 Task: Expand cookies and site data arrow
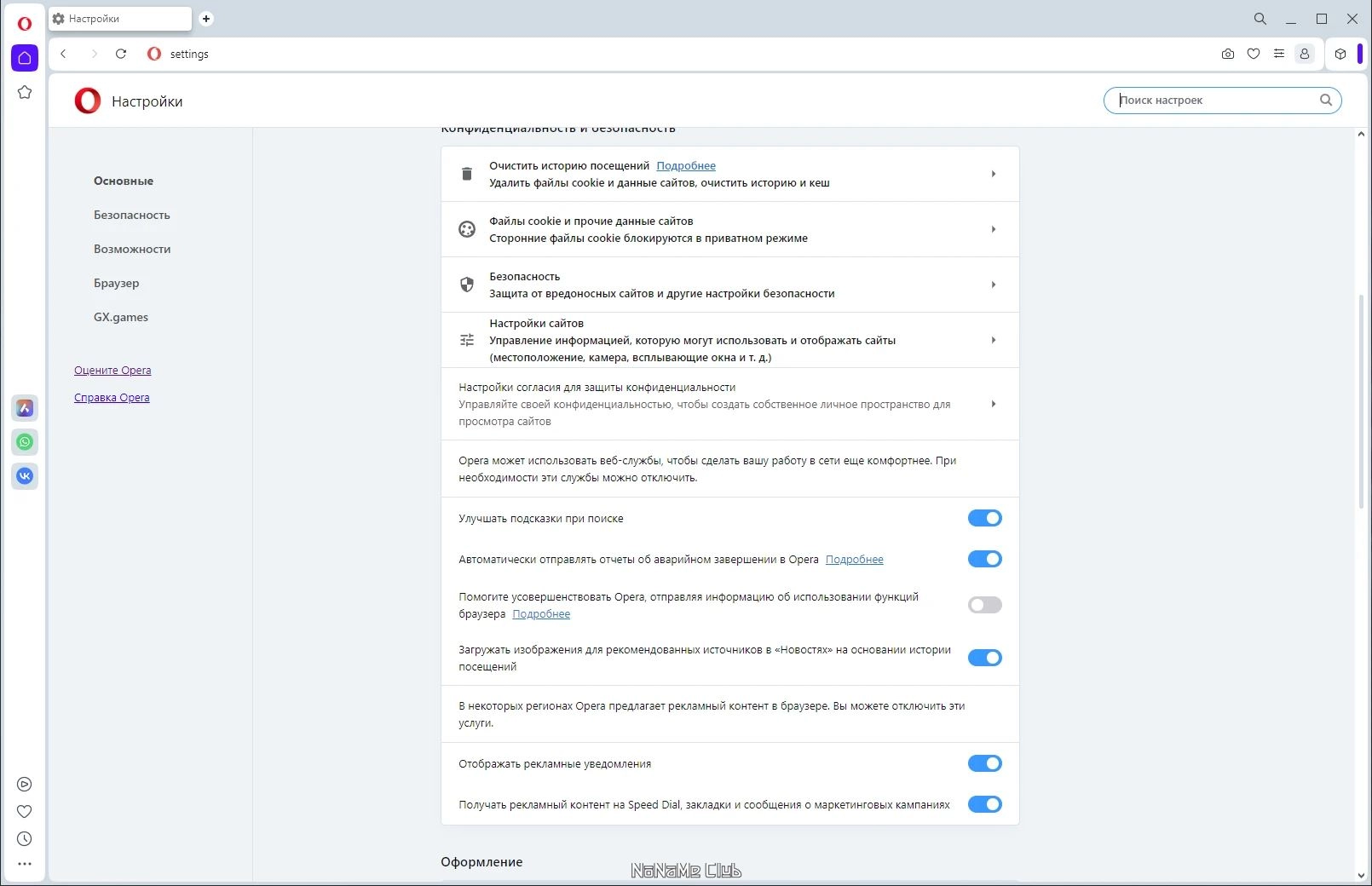pos(994,229)
